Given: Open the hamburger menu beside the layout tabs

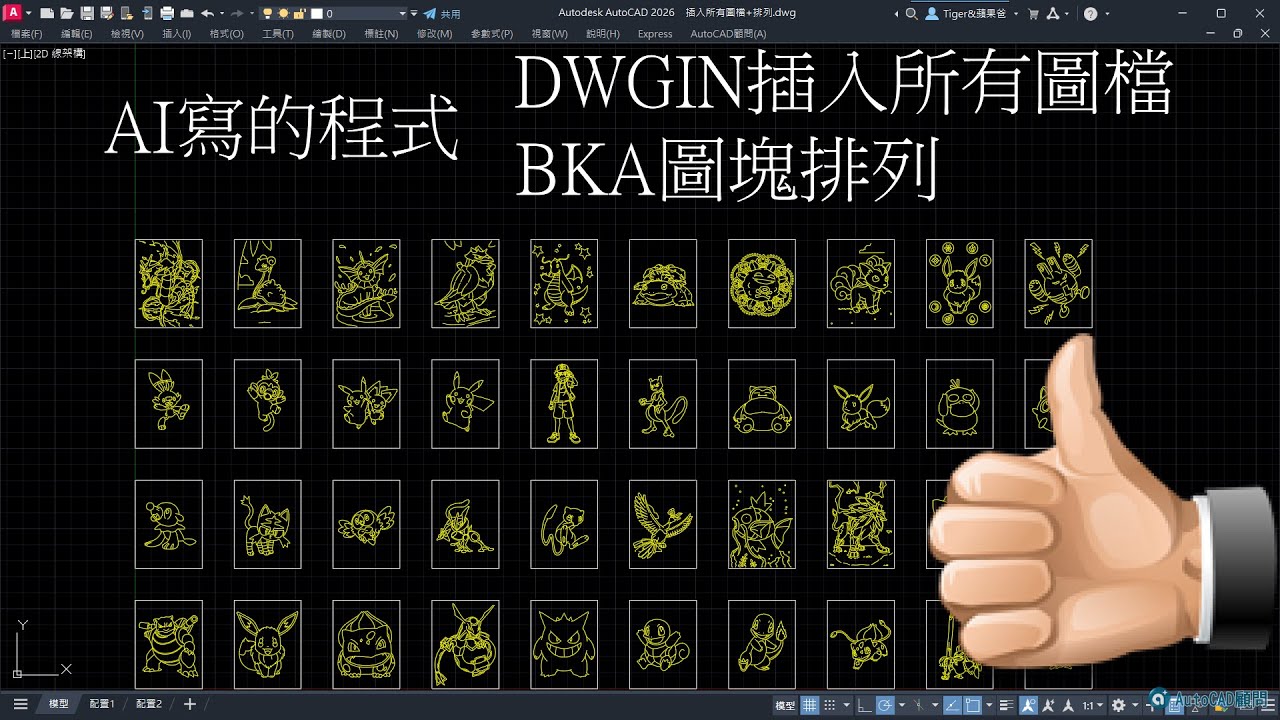Looking at the screenshot, I should (x=20, y=704).
